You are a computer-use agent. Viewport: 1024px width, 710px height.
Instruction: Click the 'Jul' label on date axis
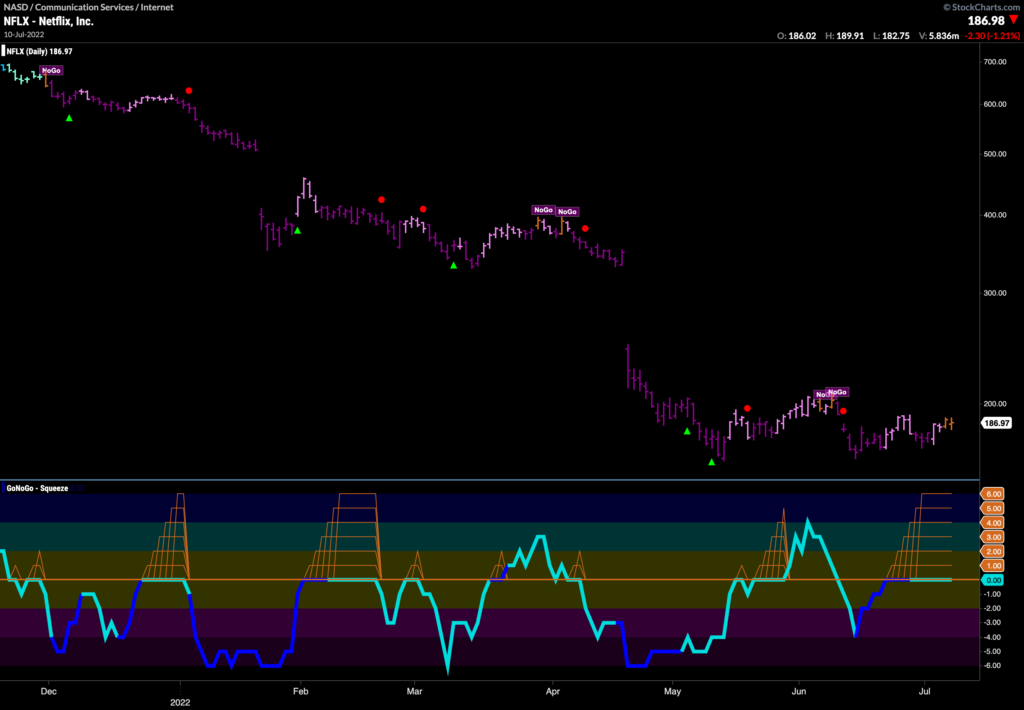(925, 690)
